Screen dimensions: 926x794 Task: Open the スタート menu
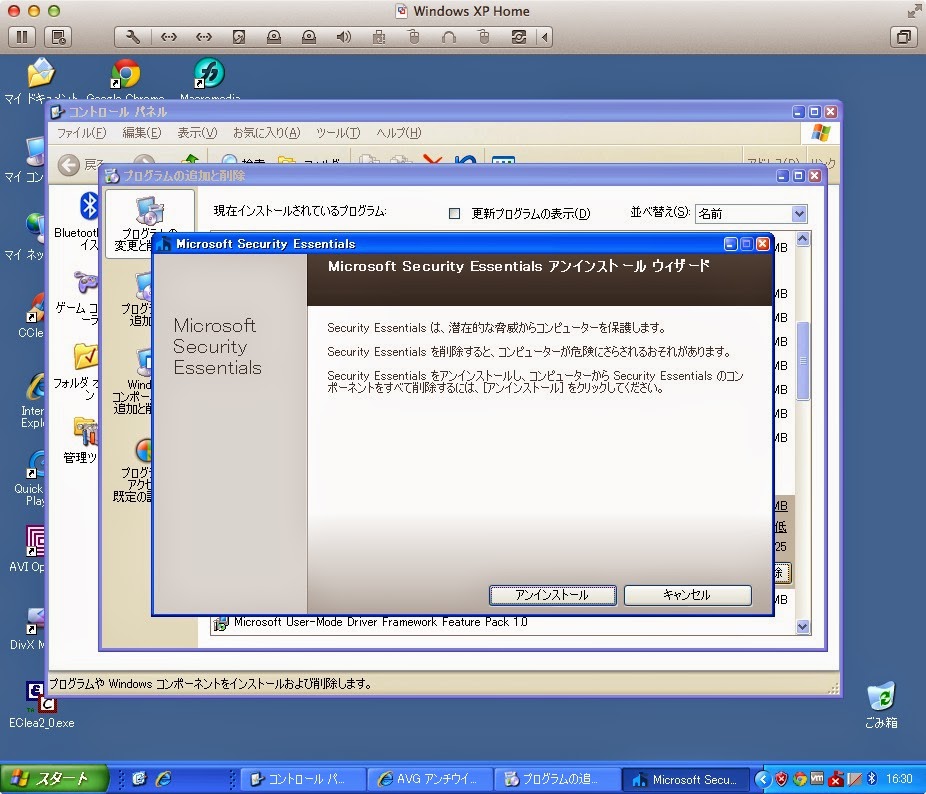[x=54, y=779]
